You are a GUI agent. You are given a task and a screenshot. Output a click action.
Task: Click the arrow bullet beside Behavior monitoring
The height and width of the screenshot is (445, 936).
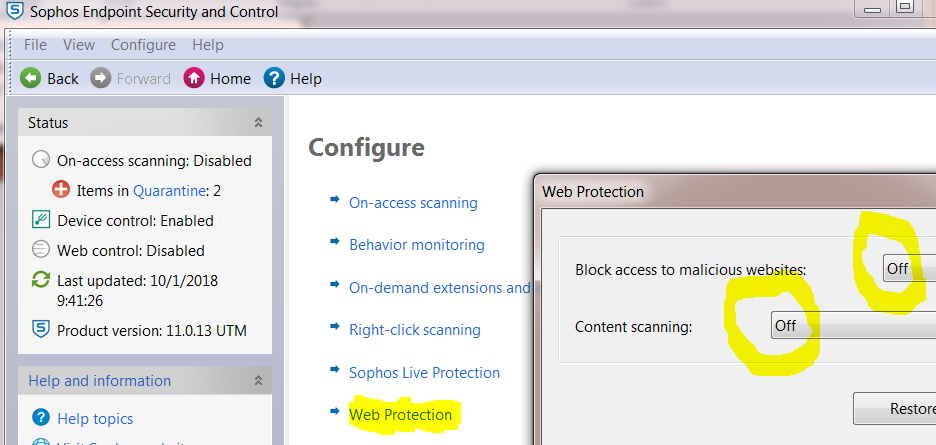[x=334, y=241]
